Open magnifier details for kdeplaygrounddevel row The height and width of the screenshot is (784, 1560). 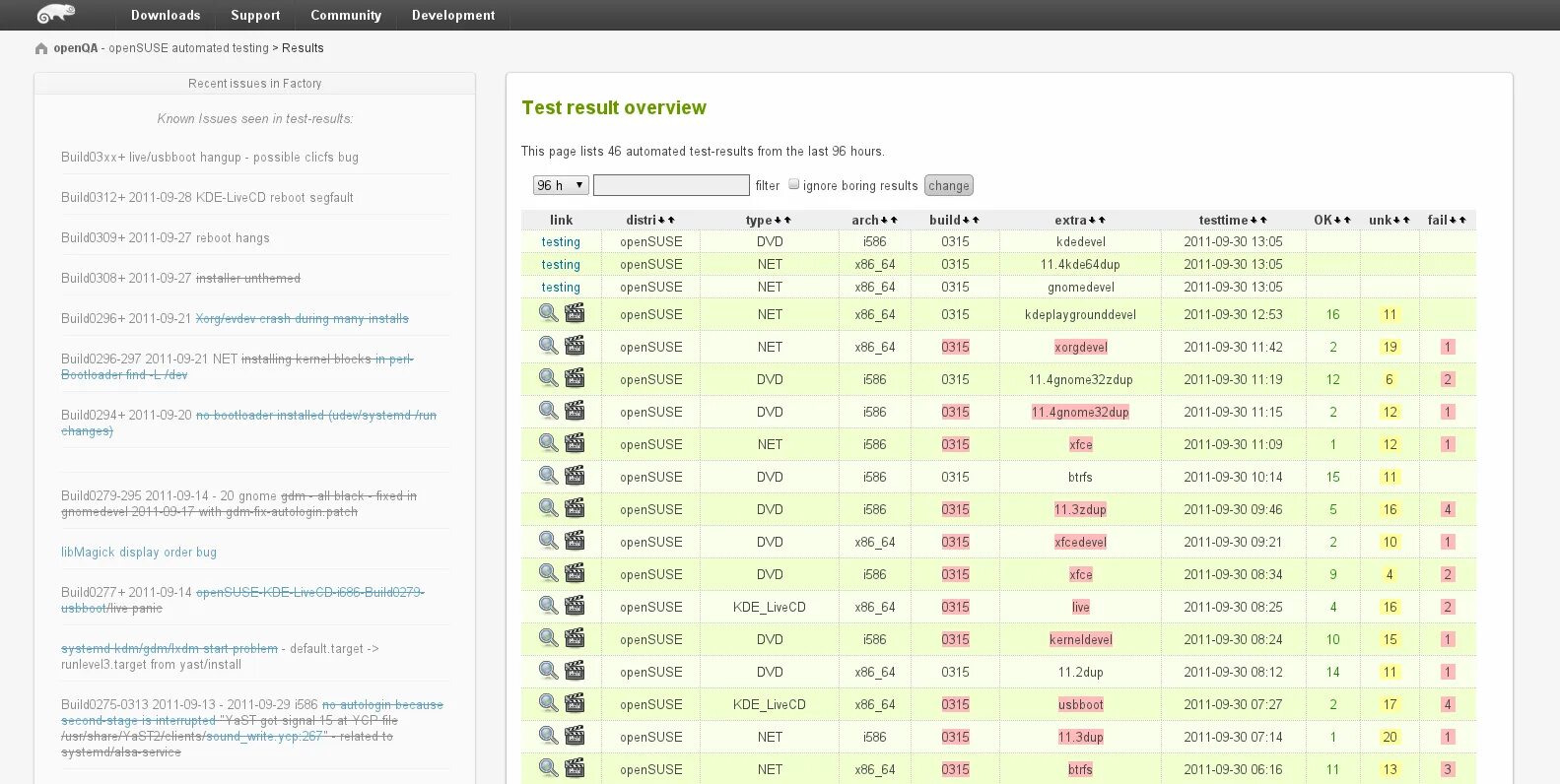click(x=548, y=312)
